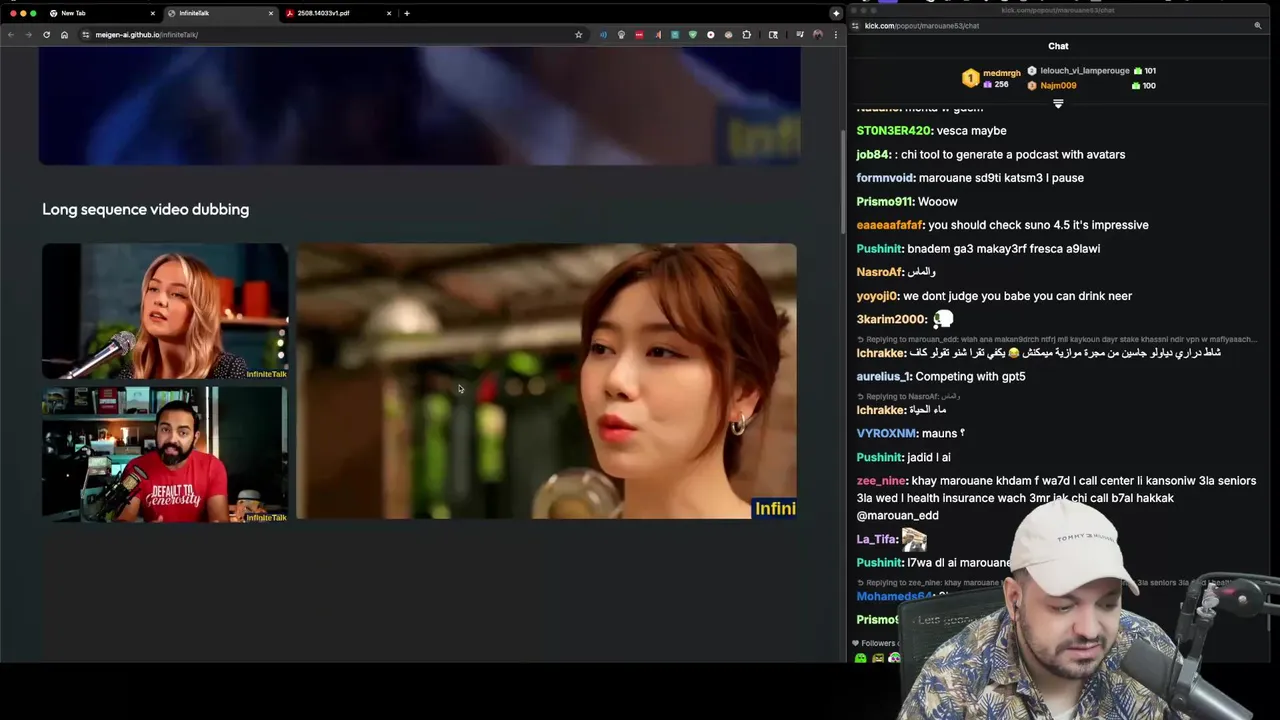Open ST0N3ER420 username in chat
1280x720 pixels.
[x=894, y=131]
